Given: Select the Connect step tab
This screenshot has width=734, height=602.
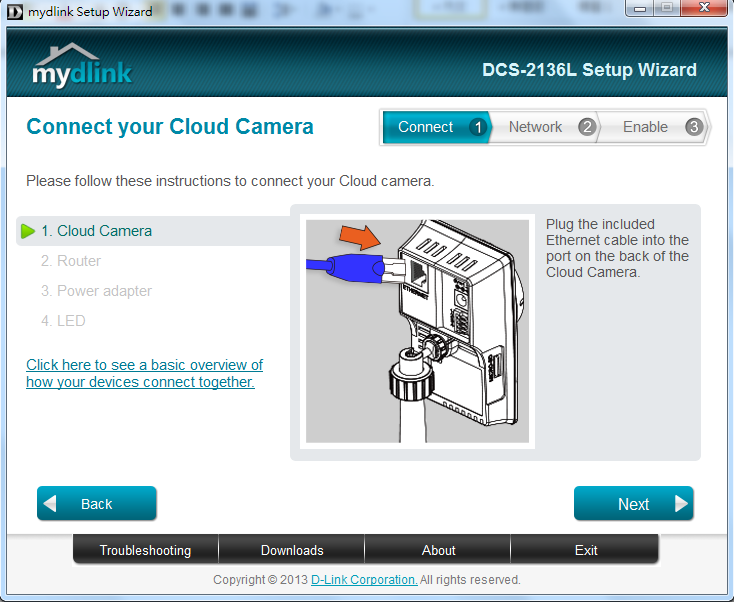Looking at the screenshot, I should click(x=426, y=127).
